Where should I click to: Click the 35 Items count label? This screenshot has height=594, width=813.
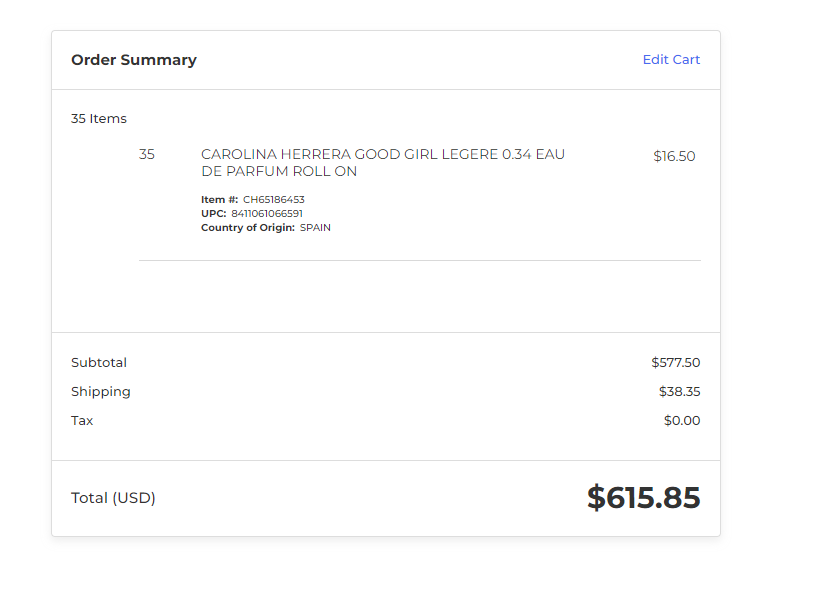tap(99, 119)
